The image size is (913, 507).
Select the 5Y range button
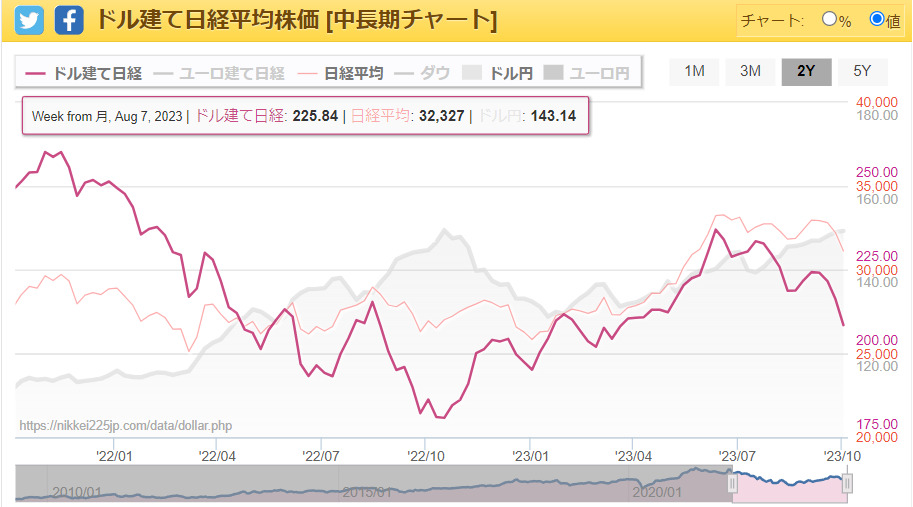click(x=862, y=71)
